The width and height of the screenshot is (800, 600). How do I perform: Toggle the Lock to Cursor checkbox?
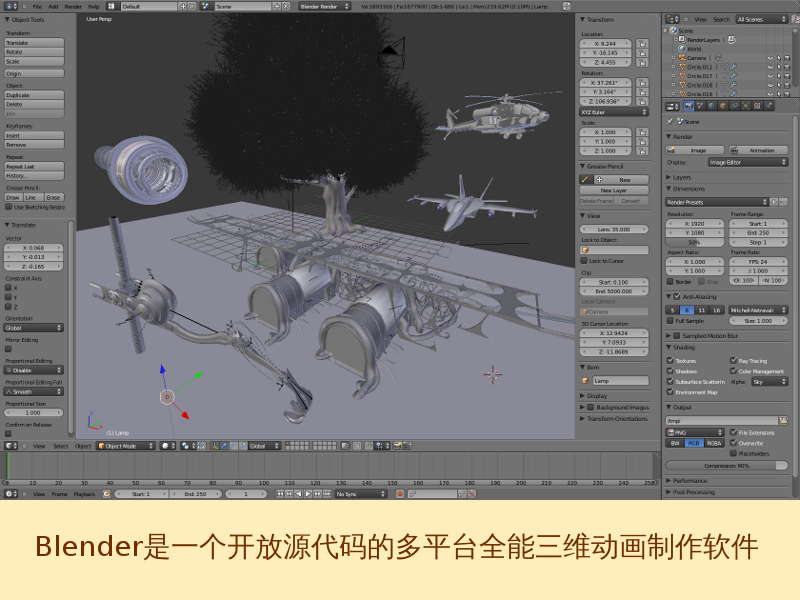coord(584,261)
